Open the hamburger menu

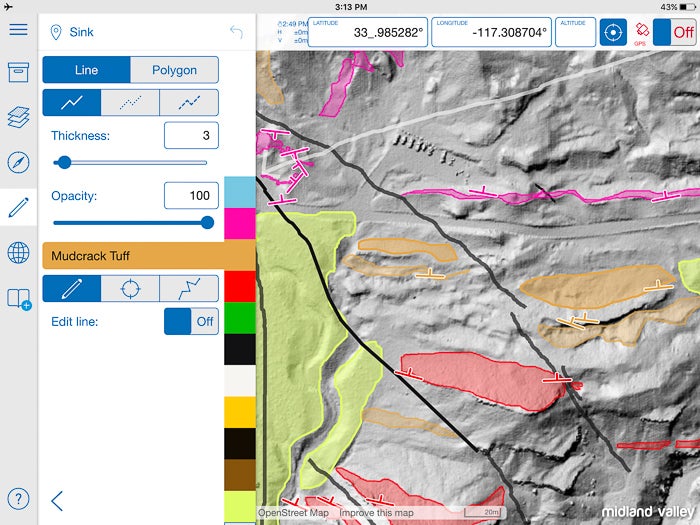(18, 28)
